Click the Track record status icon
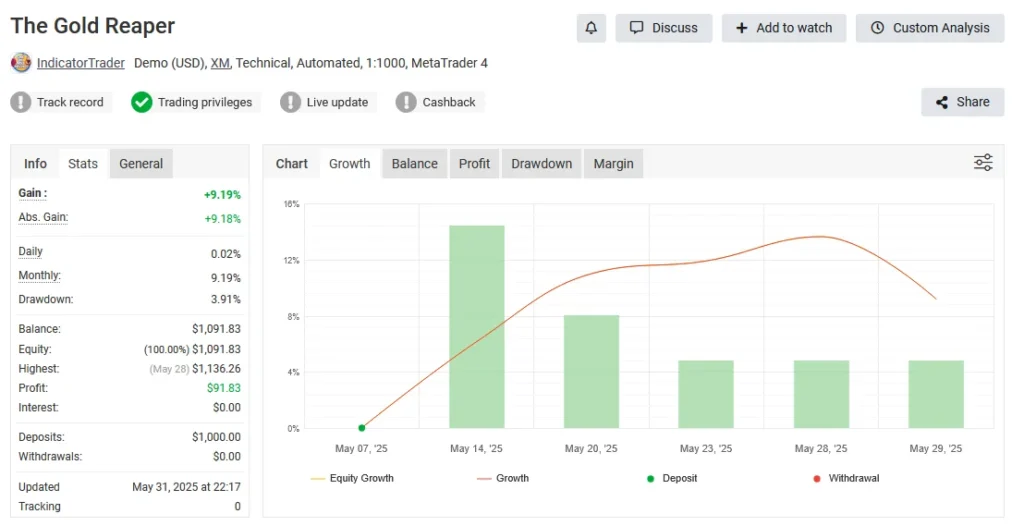 click(x=21, y=102)
